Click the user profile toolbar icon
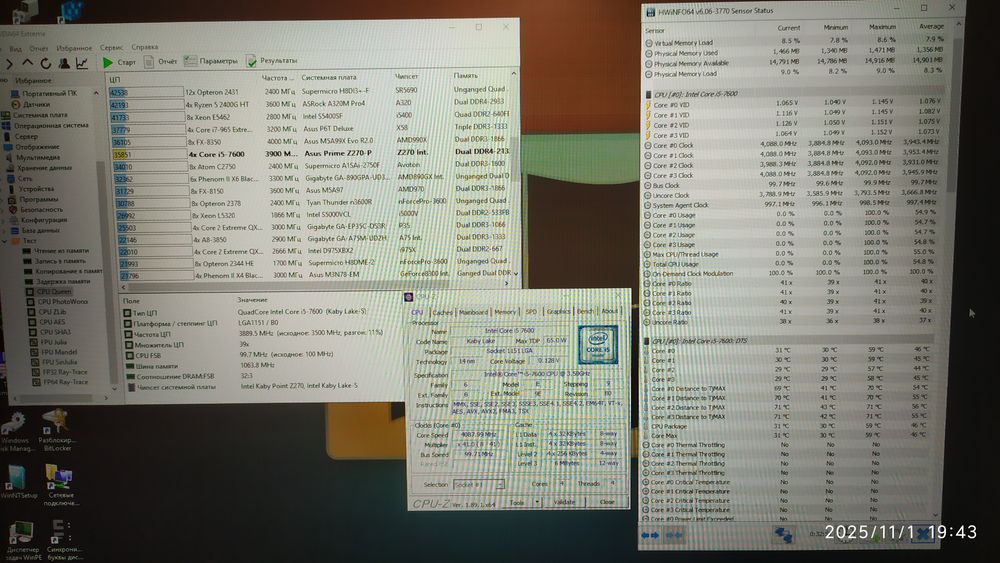The width and height of the screenshot is (1000, 563). 64,63
